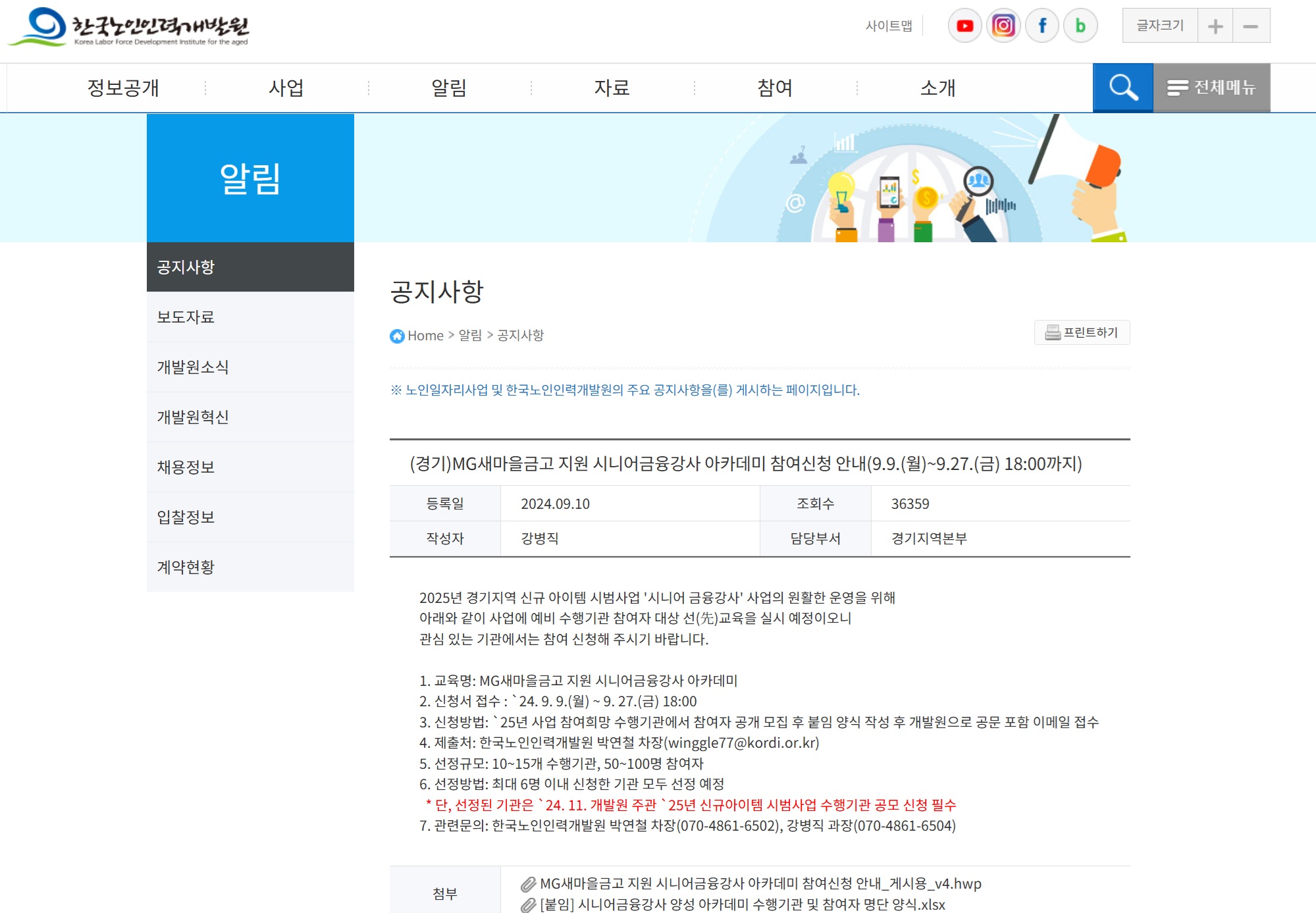Download the 게시용_v4.hwp attachment
This screenshot has width=1316, height=913.
pos(760,883)
